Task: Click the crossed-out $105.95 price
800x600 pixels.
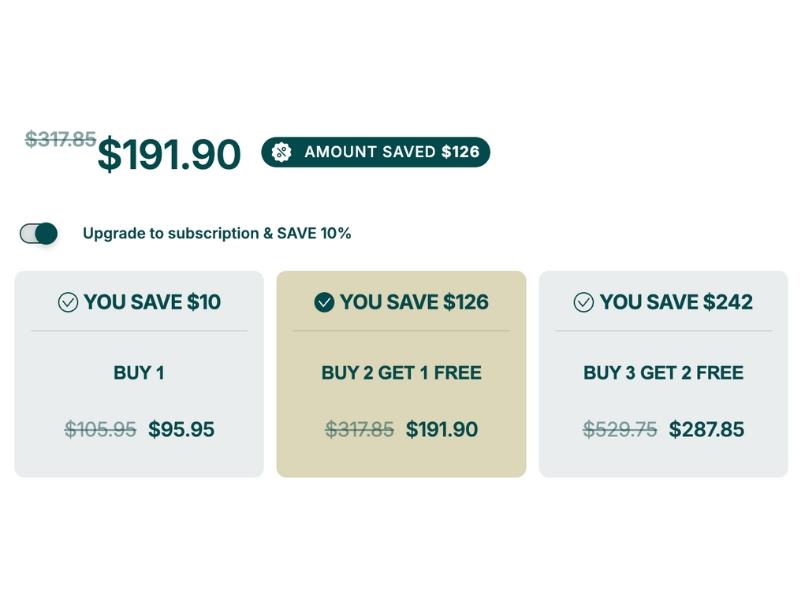Action: [x=100, y=430]
